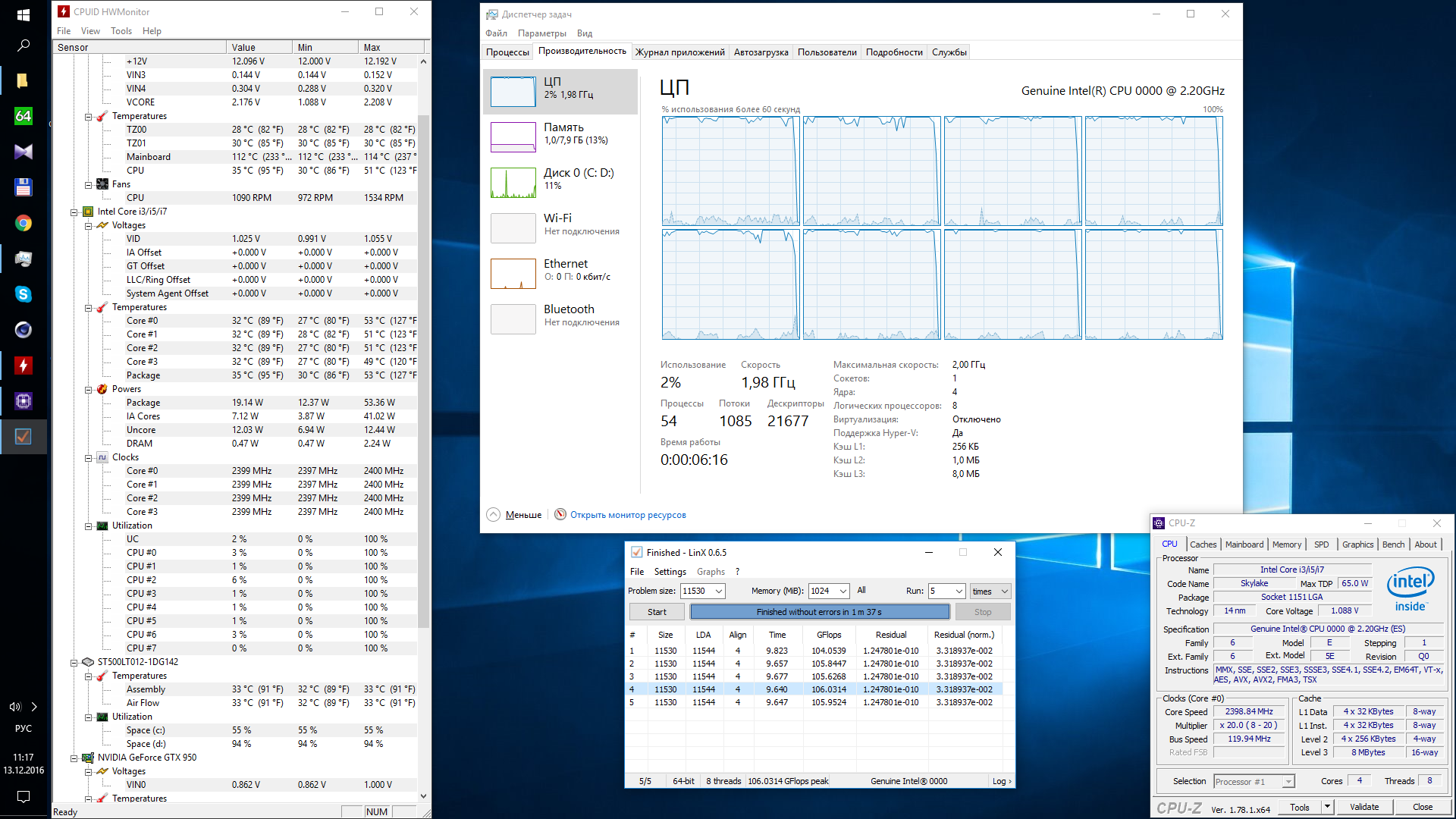Click the Action Center notification icon
Image resolution: width=1456 pixels, height=819 pixels.
click(23, 797)
